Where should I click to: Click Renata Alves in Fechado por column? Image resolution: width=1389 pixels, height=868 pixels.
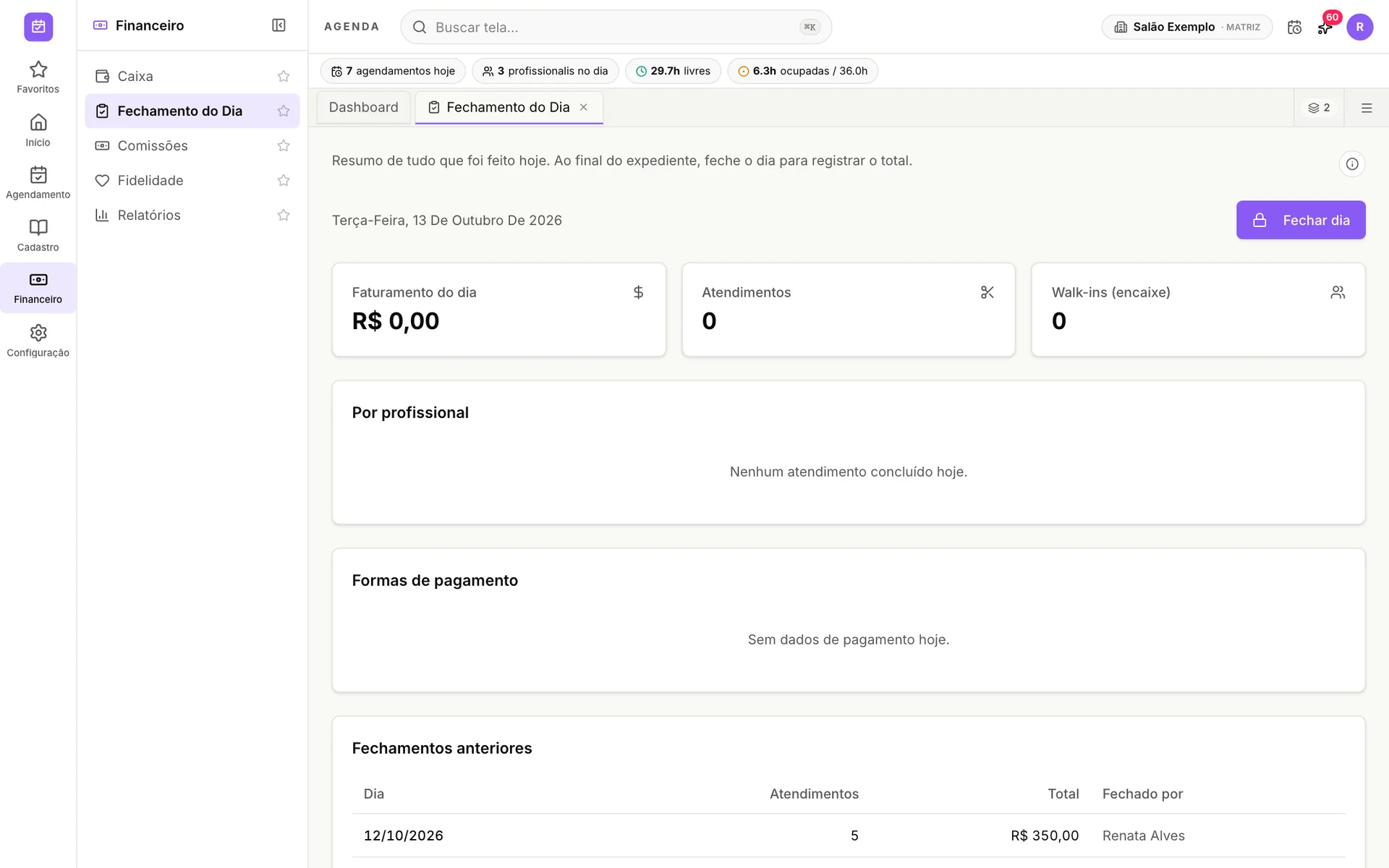[x=1143, y=835]
